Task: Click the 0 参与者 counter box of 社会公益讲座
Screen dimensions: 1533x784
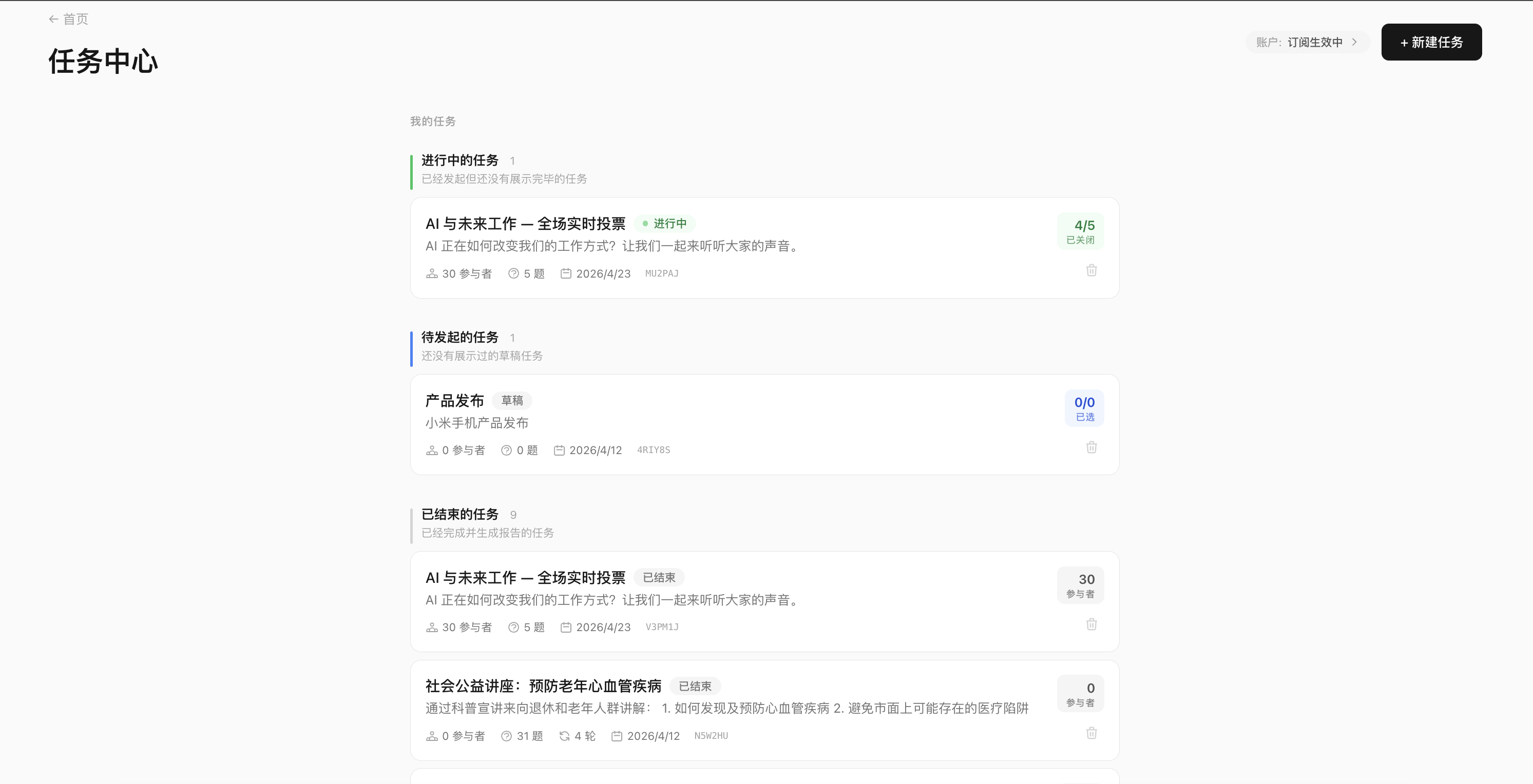Action: [1080, 694]
